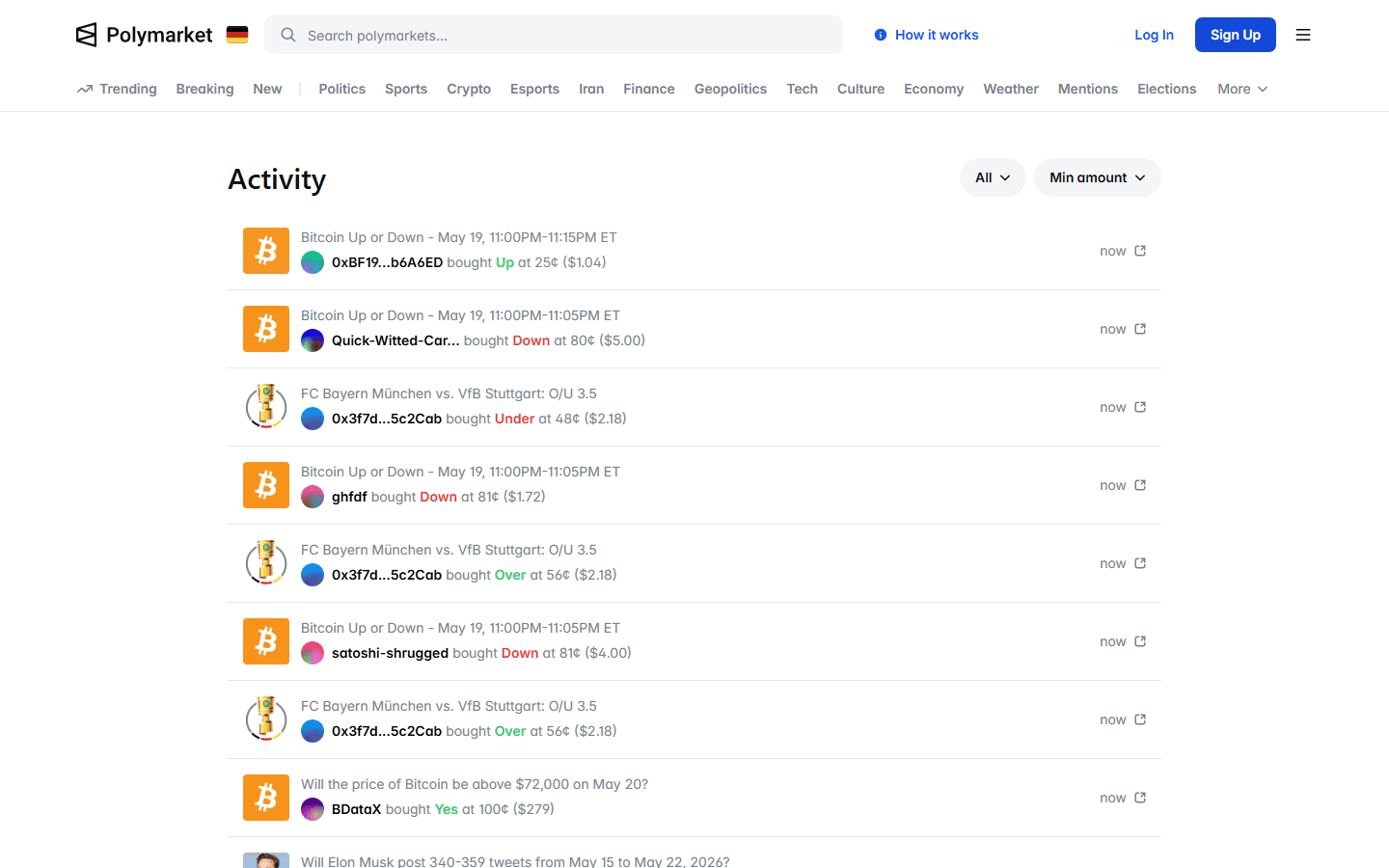Screen dimensions: 1389x868
Task: Open user profile satoshi-shrugged
Action: point(390,653)
